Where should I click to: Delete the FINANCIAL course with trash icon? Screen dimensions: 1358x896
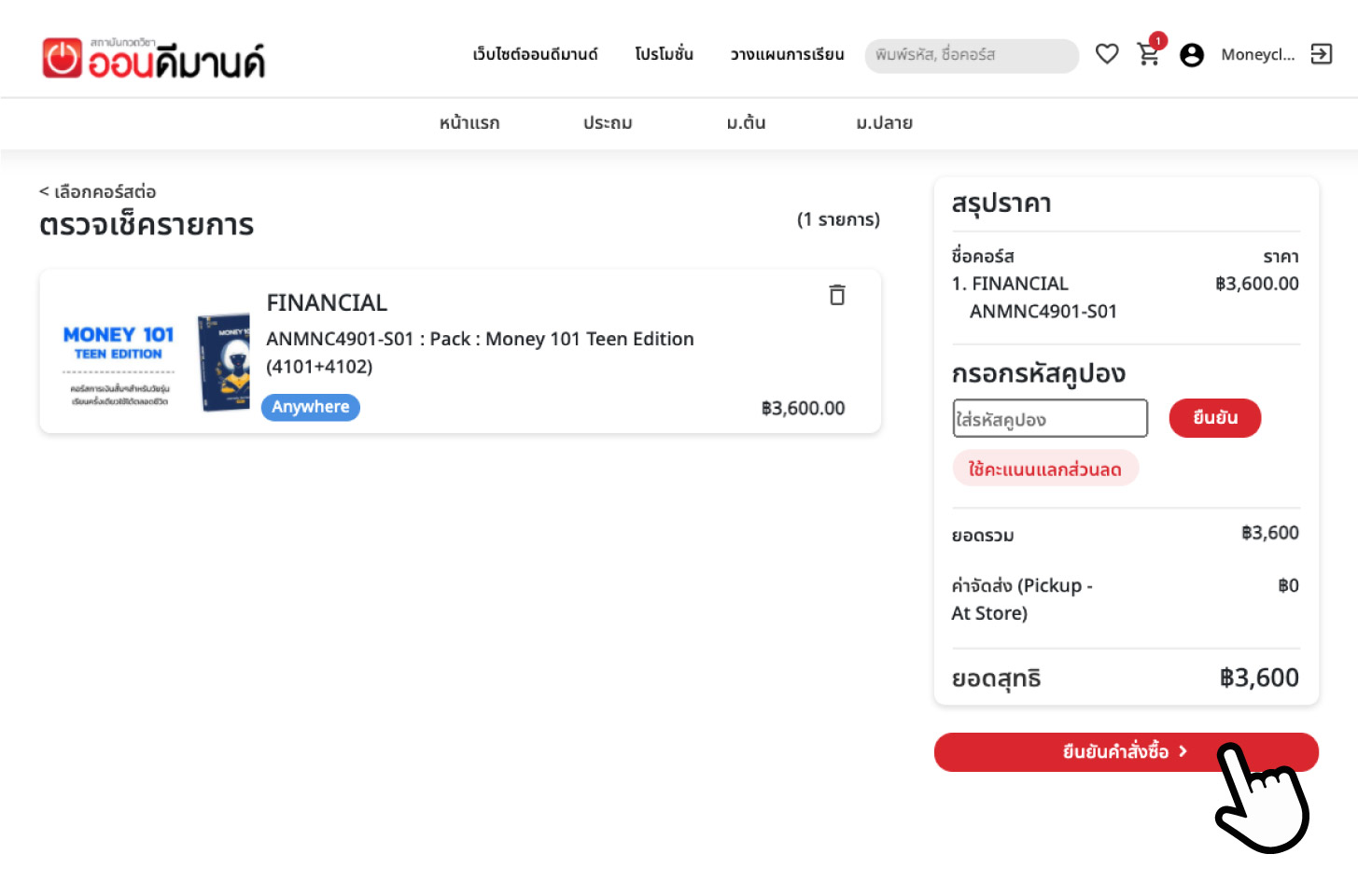[837, 295]
